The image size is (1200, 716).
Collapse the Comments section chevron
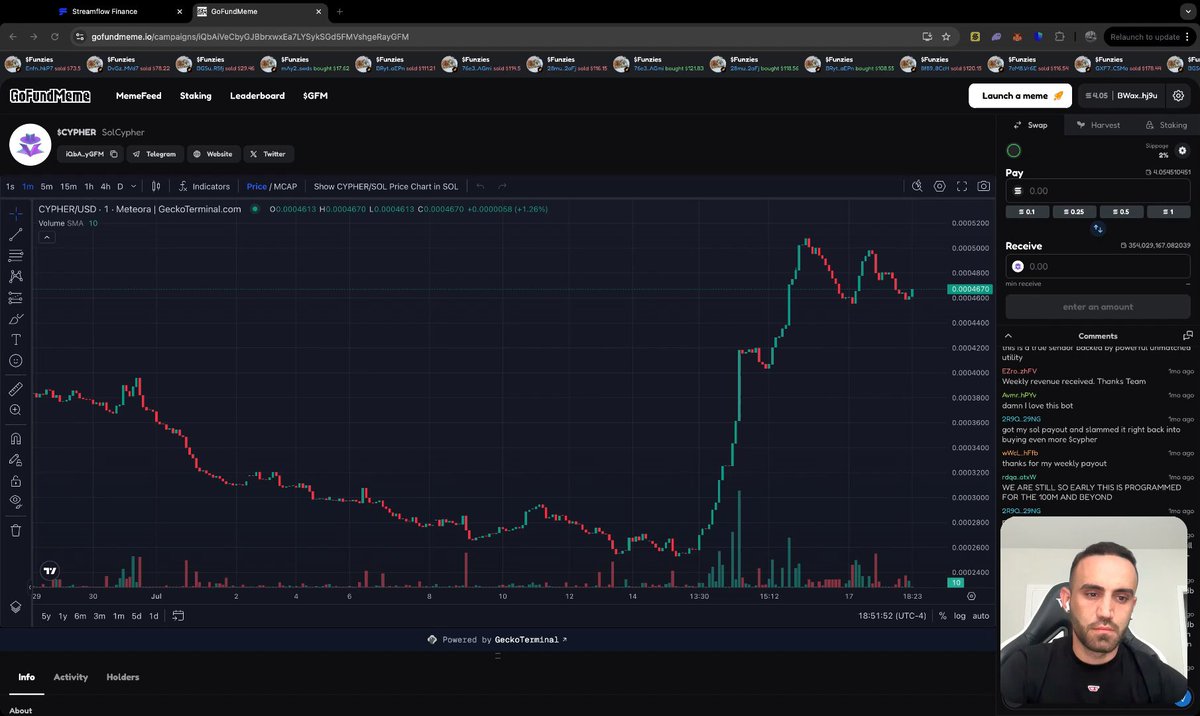point(1009,336)
